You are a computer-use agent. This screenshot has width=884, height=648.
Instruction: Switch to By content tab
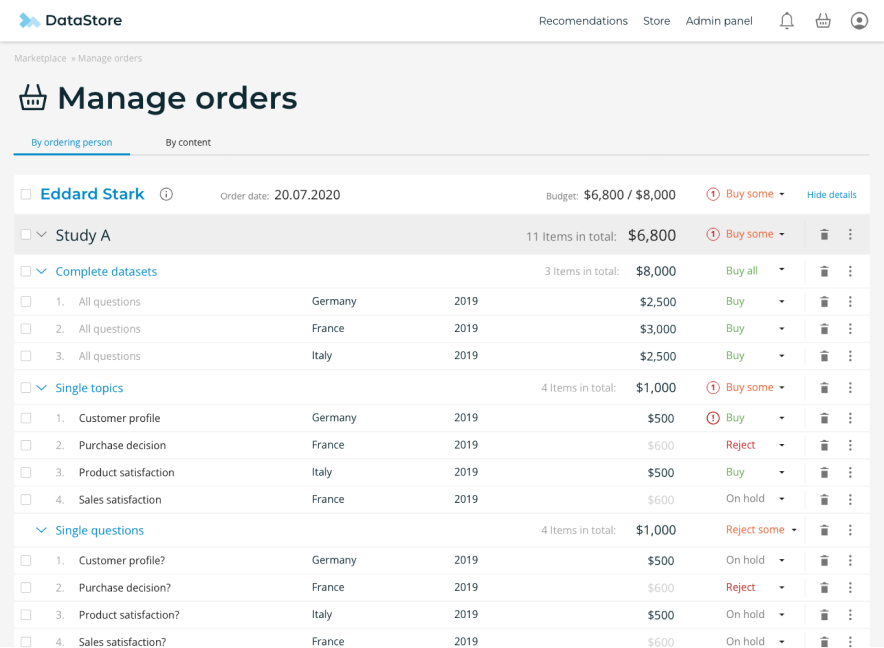click(x=188, y=143)
